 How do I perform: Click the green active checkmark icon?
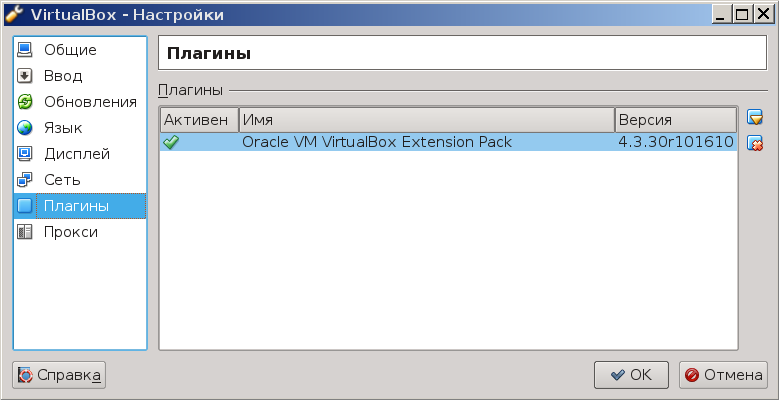(x=171, y=143)
